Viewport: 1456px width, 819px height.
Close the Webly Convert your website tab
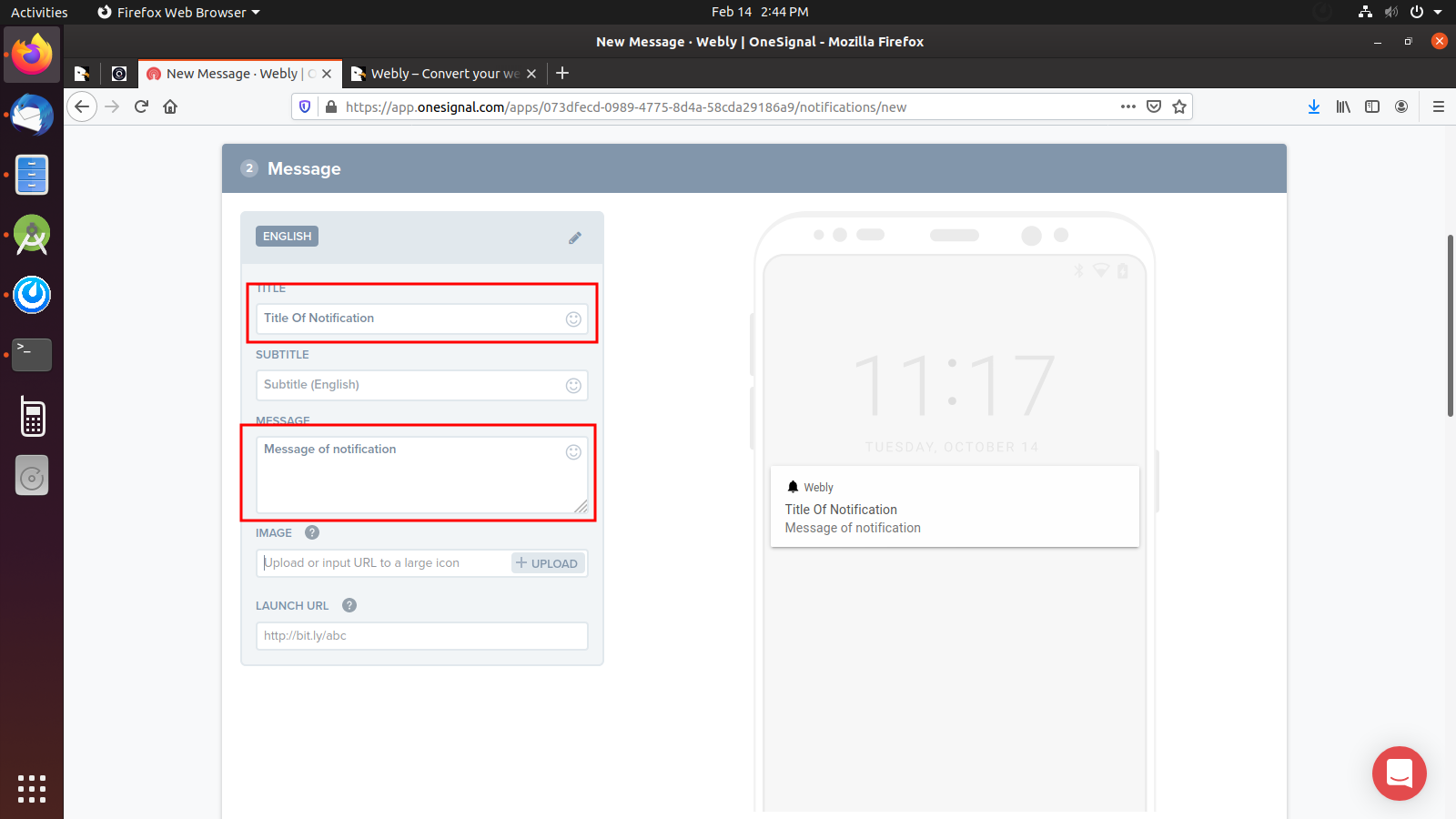[531, 74]
